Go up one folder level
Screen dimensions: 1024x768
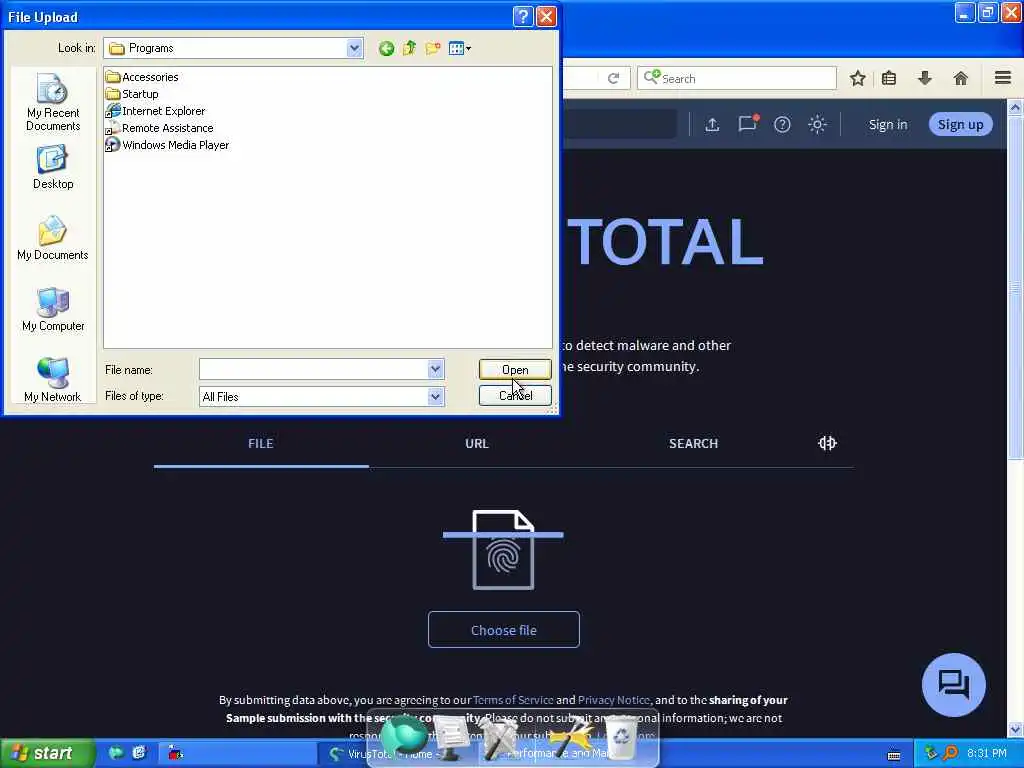[x=409, y=48]
